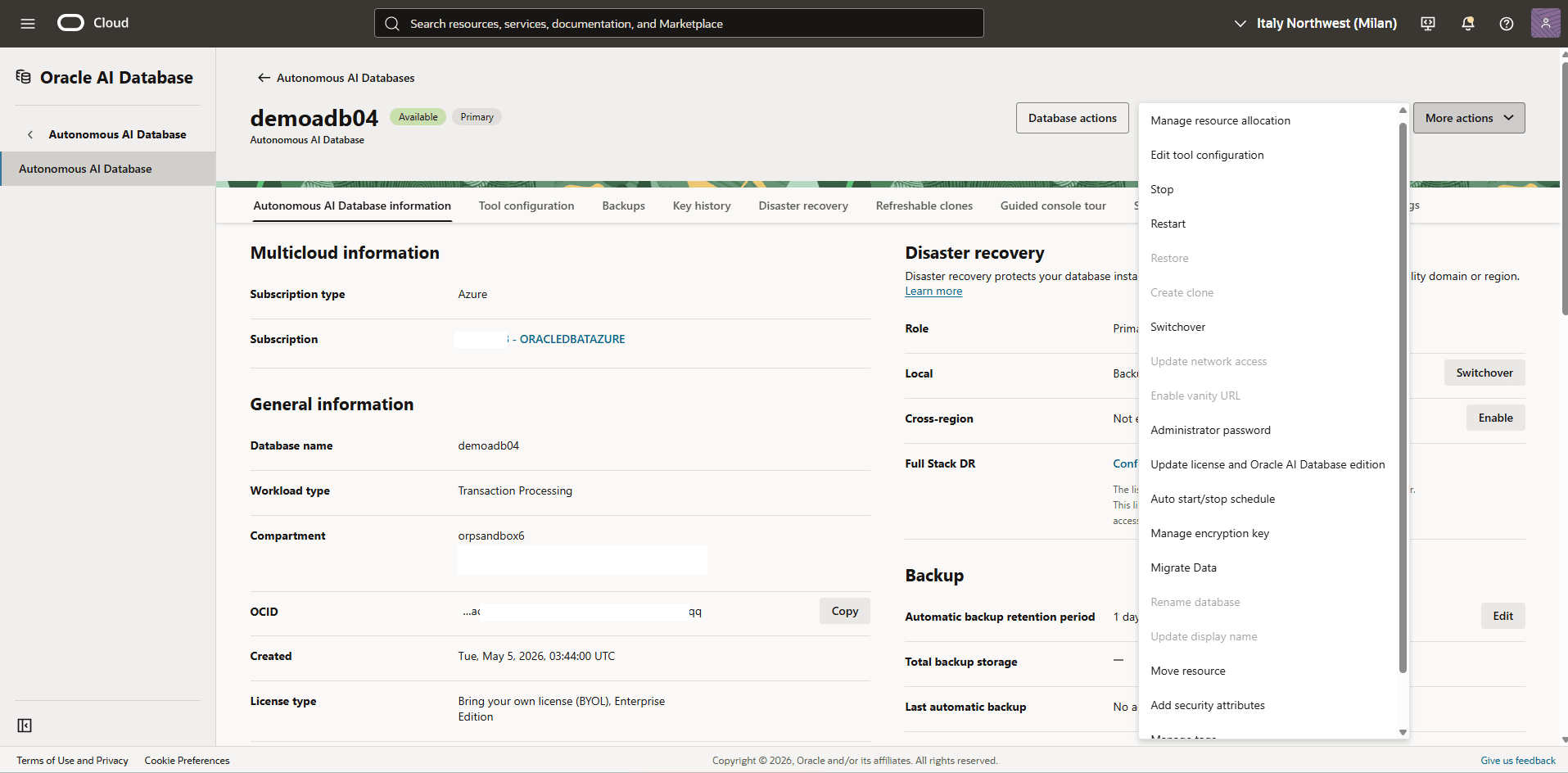Image resolution: width=1568 pixels, height=773 pixels.
Task: Open the More actions dropdown
Action: point(1469,118)
